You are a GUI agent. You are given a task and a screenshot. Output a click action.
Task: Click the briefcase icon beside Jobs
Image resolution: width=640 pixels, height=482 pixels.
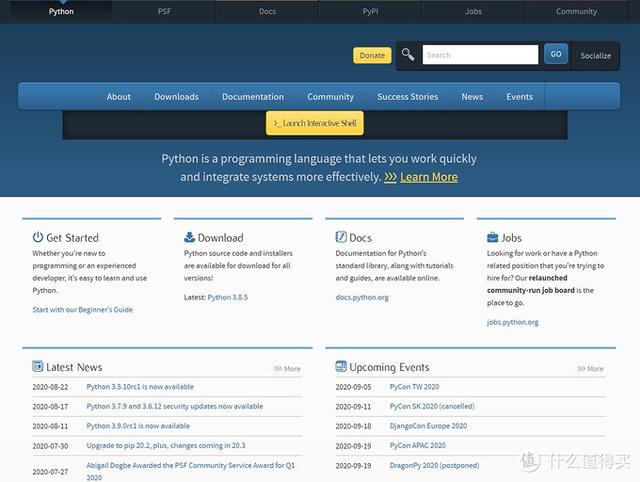coord(493,237)
